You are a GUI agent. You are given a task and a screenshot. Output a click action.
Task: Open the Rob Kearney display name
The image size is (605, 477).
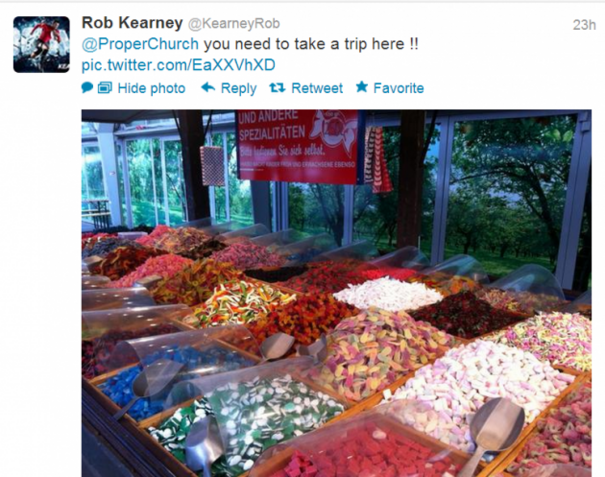click(x=132, y=23)
